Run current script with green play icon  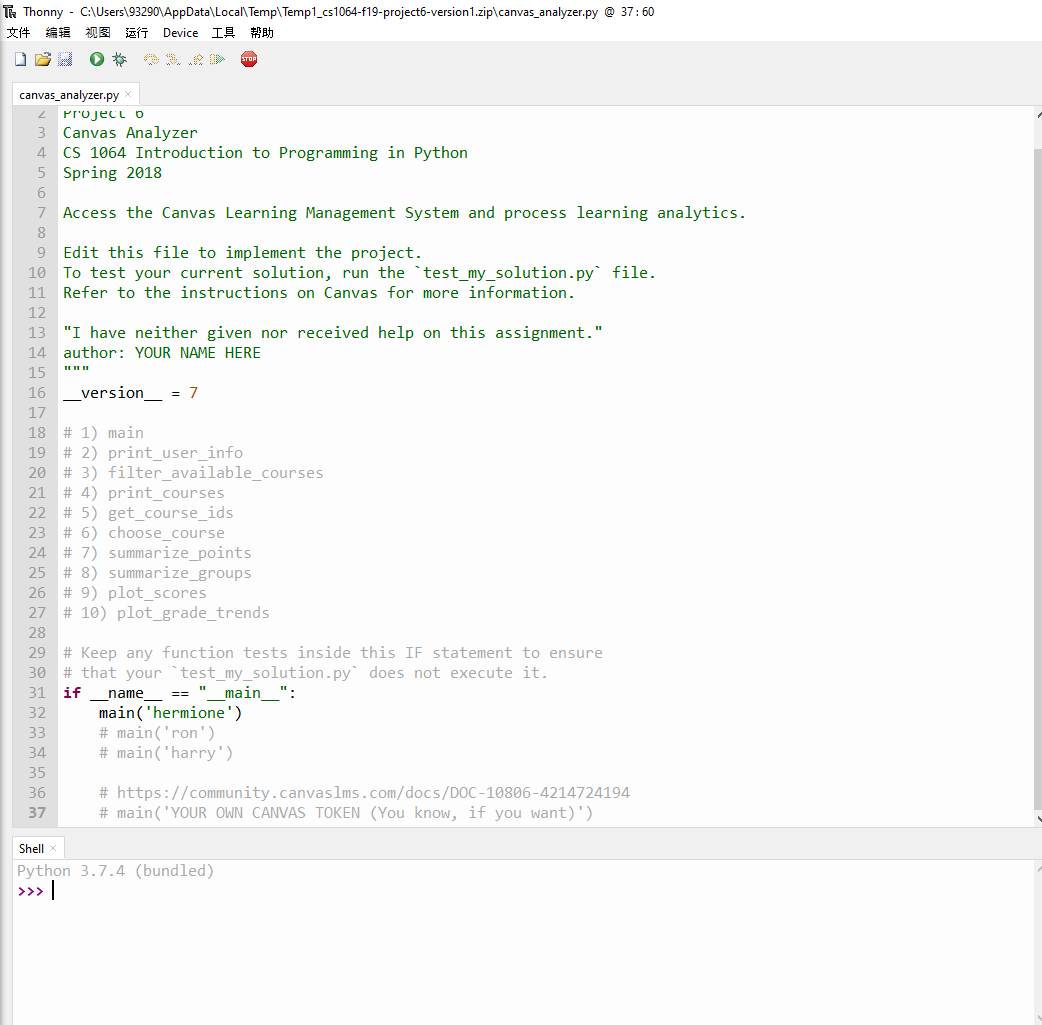pyautogui.click(x=97, y=59)
